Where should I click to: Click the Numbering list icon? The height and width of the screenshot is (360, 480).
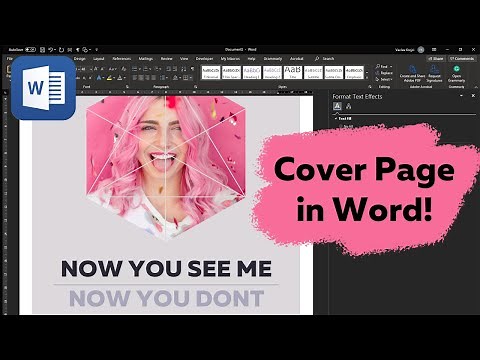click(146, 69)
